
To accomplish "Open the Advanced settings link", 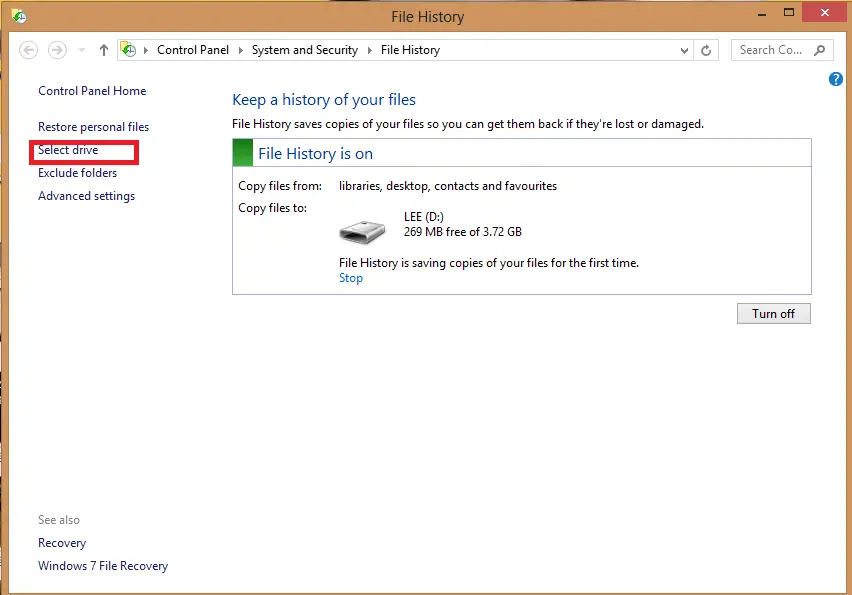I will coord(86,196).
